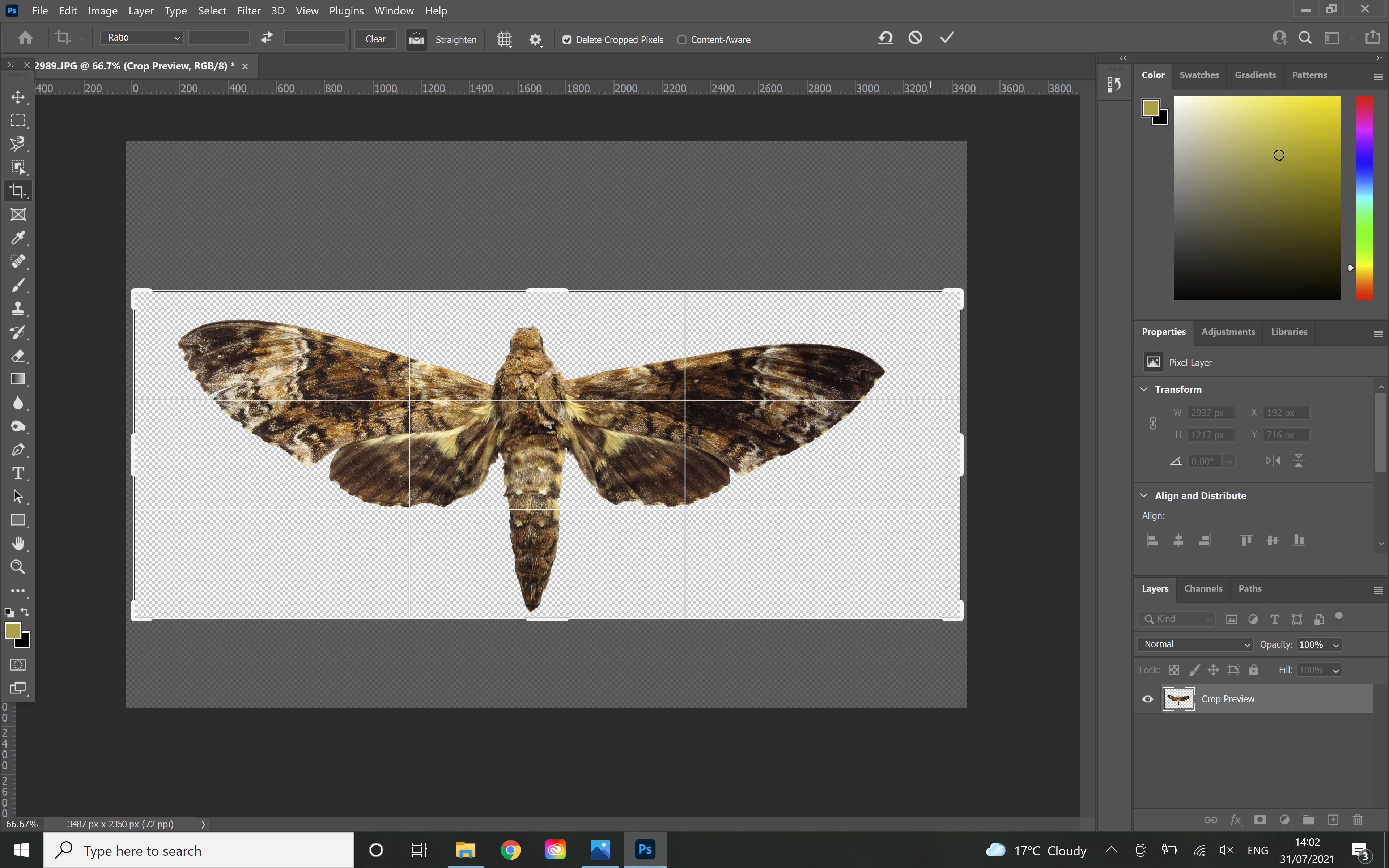Image resolution: width=1389 pixels, height=868 pixels.
Task: Reset the crop box
Action: [884, 38]
